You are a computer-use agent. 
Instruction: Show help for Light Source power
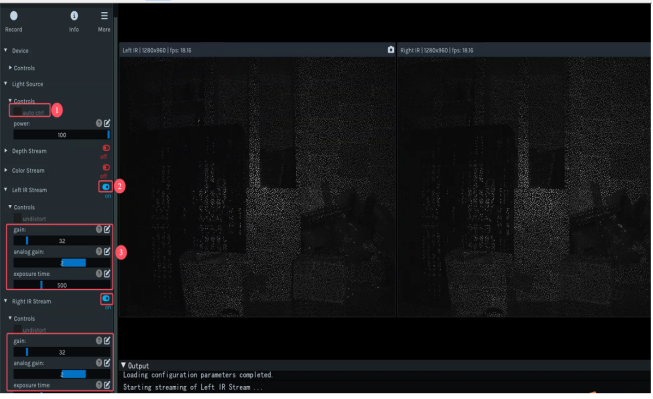[99, 123]
